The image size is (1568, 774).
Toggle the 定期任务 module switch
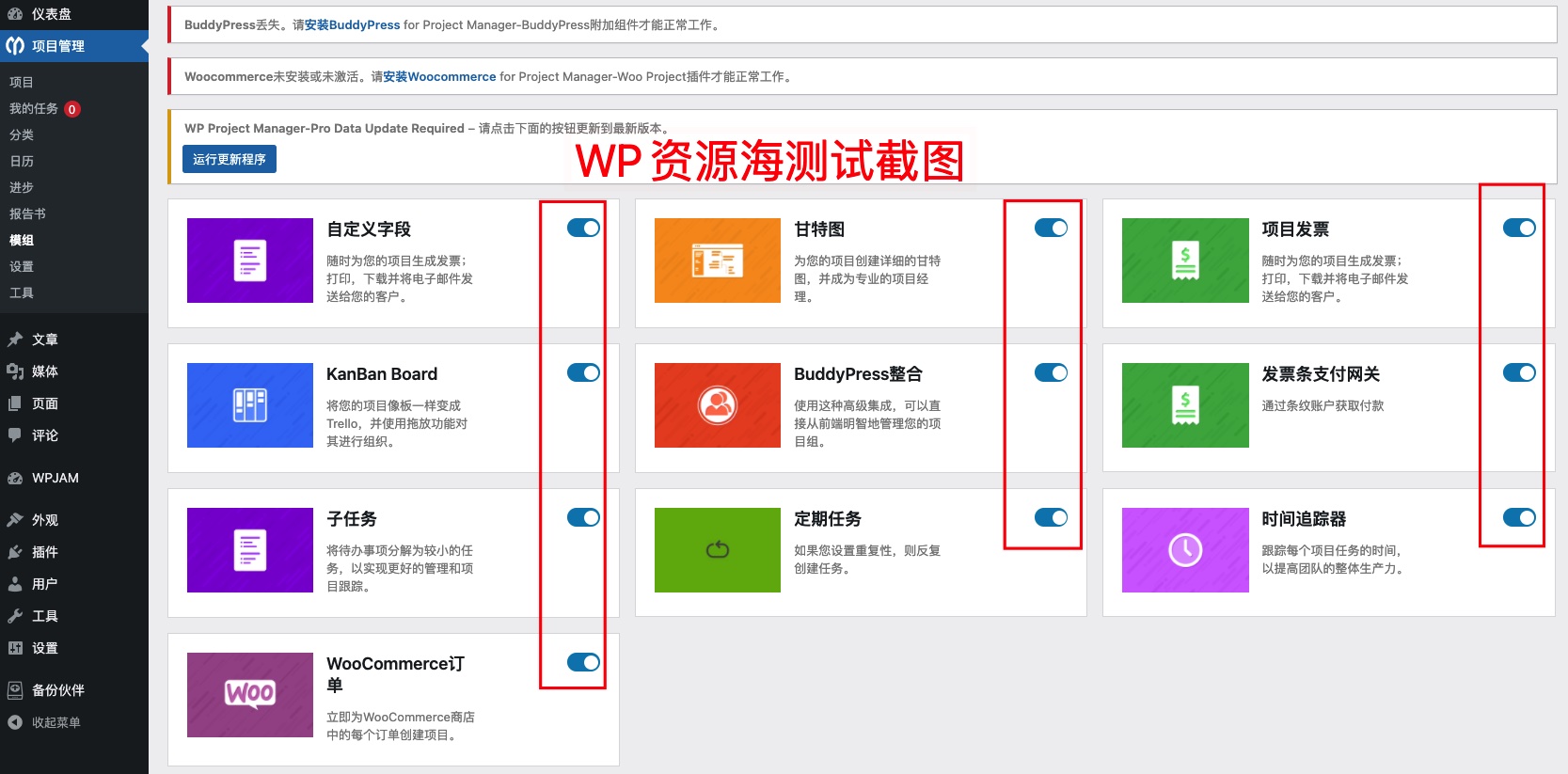tap(1051, 517)
